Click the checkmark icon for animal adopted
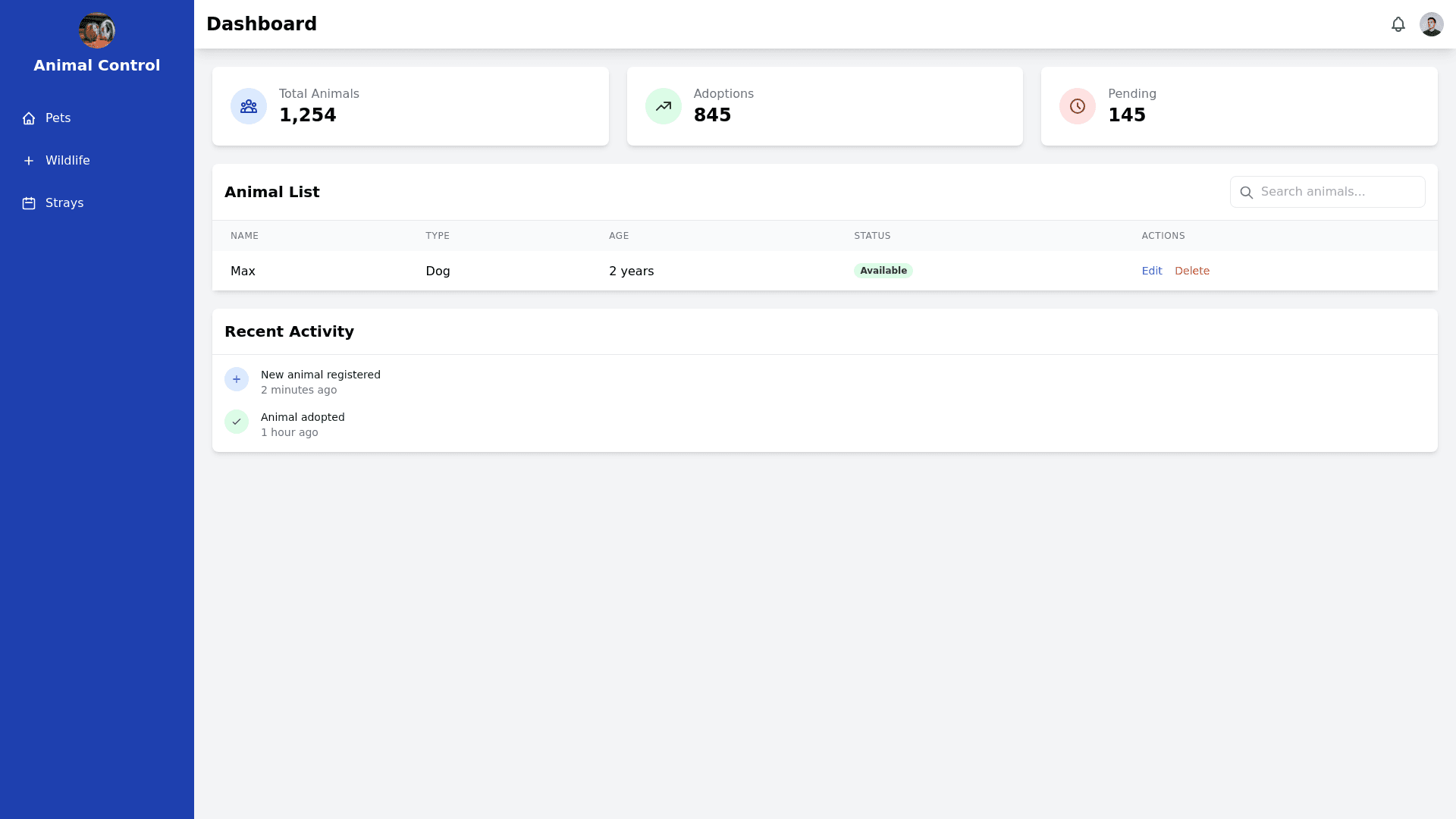The height and width of the screenshot is (819, 1456). coord(237,422)
